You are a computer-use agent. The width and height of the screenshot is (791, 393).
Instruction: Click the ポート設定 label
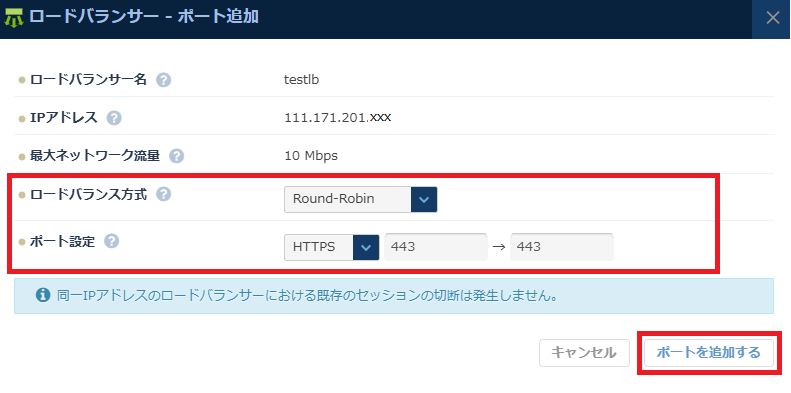tap(62, 242)
